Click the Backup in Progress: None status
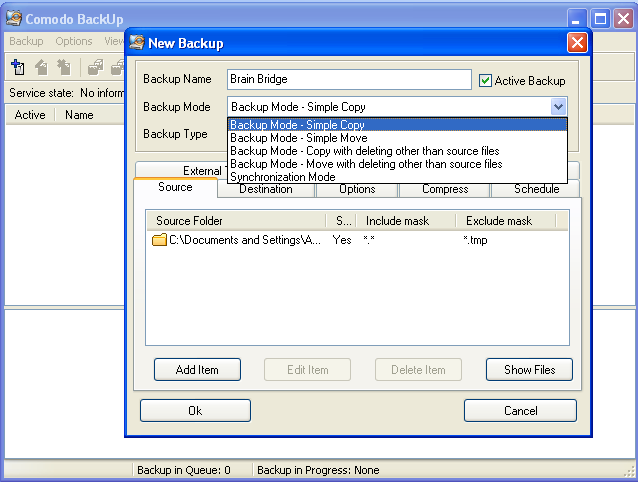The height and width of the screenshot is (482, 638). 318,470
